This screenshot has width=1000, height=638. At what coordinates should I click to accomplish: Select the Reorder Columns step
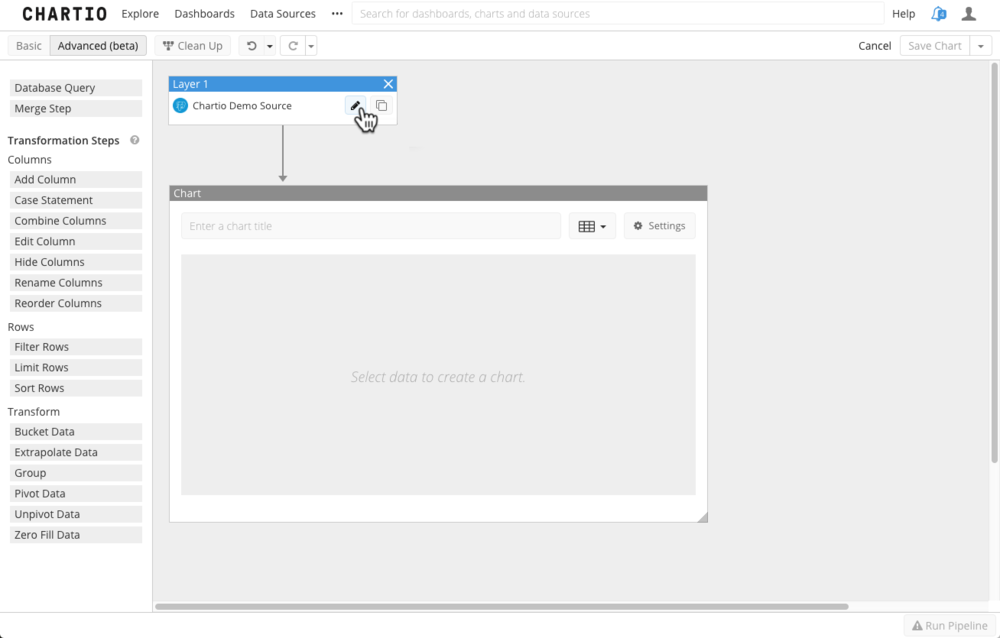click(76, 303)
